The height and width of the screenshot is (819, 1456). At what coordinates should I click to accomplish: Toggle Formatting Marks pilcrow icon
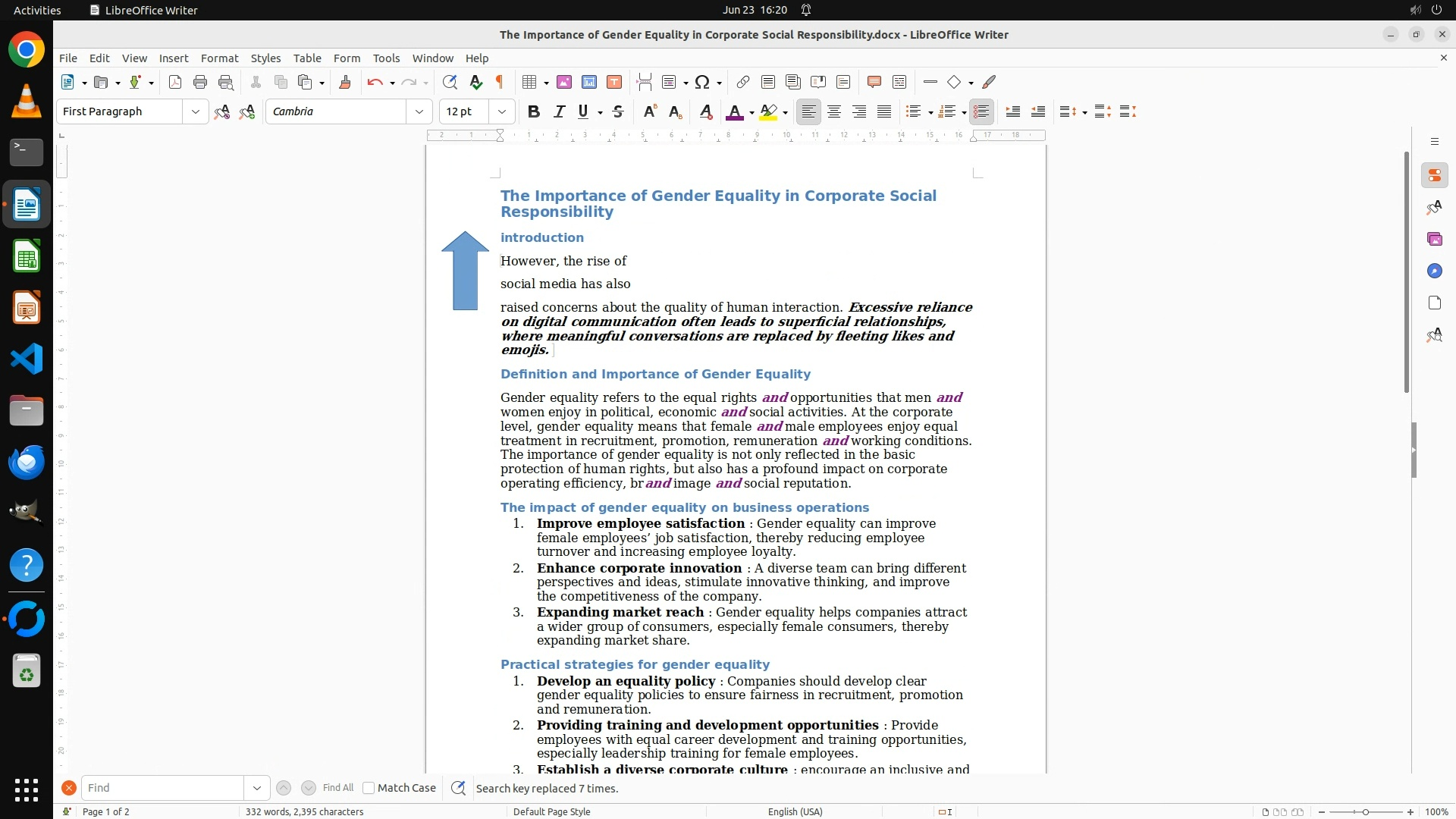pyautogui.click(x=500, y=83)
